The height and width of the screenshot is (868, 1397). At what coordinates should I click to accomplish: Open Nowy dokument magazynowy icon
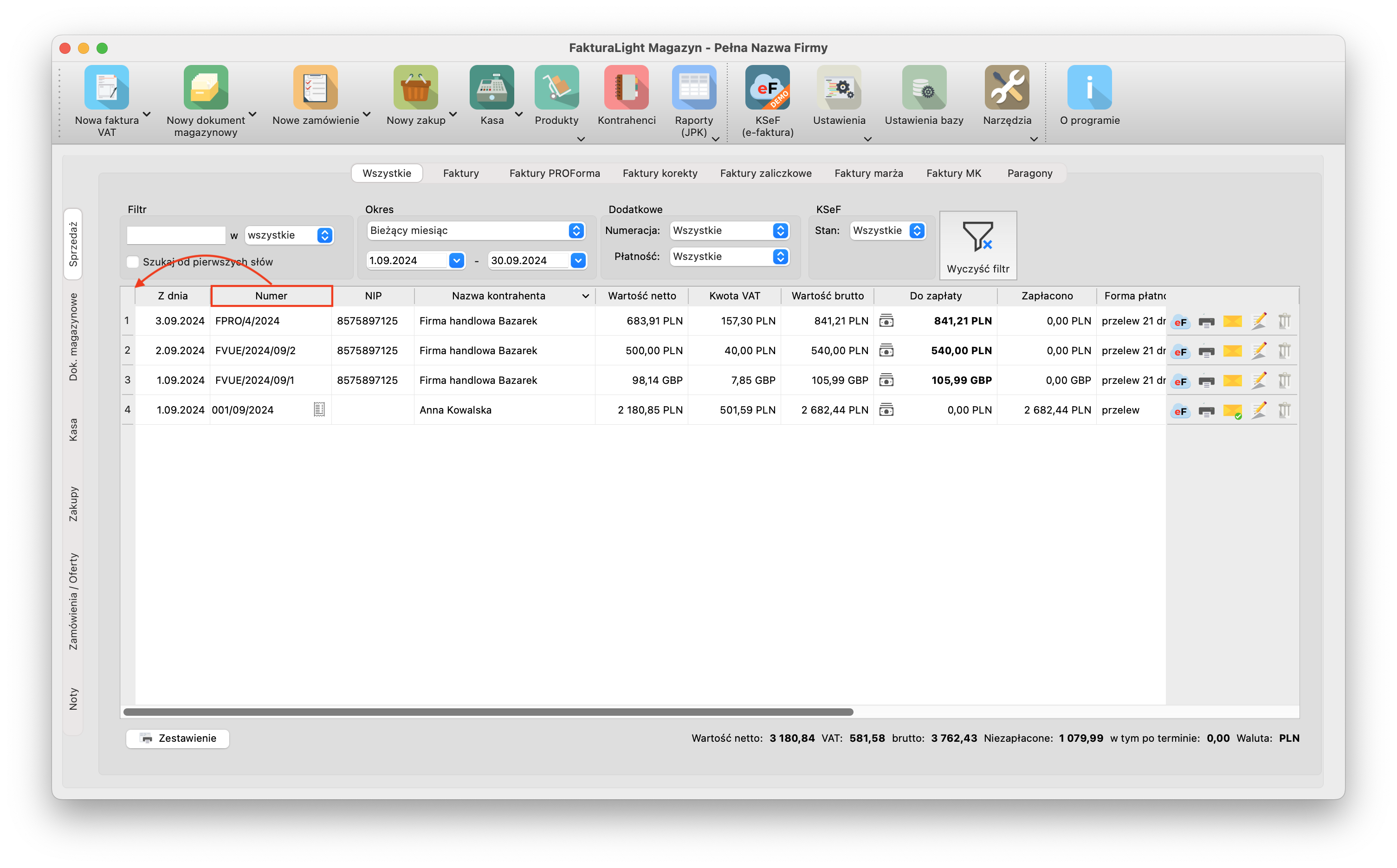click(206, 87)
